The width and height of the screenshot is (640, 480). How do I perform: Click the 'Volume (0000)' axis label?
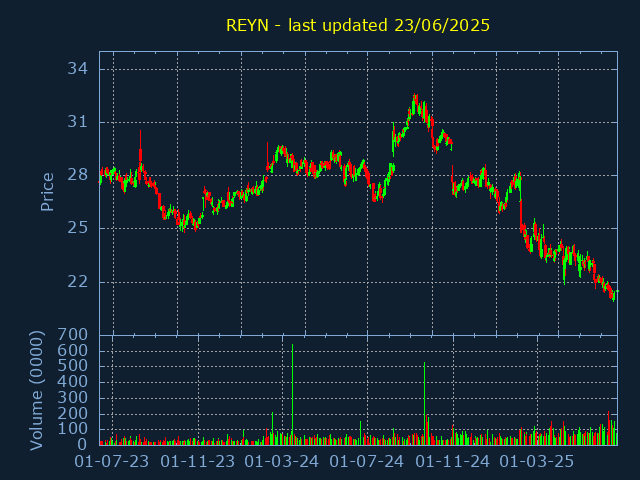36,390
